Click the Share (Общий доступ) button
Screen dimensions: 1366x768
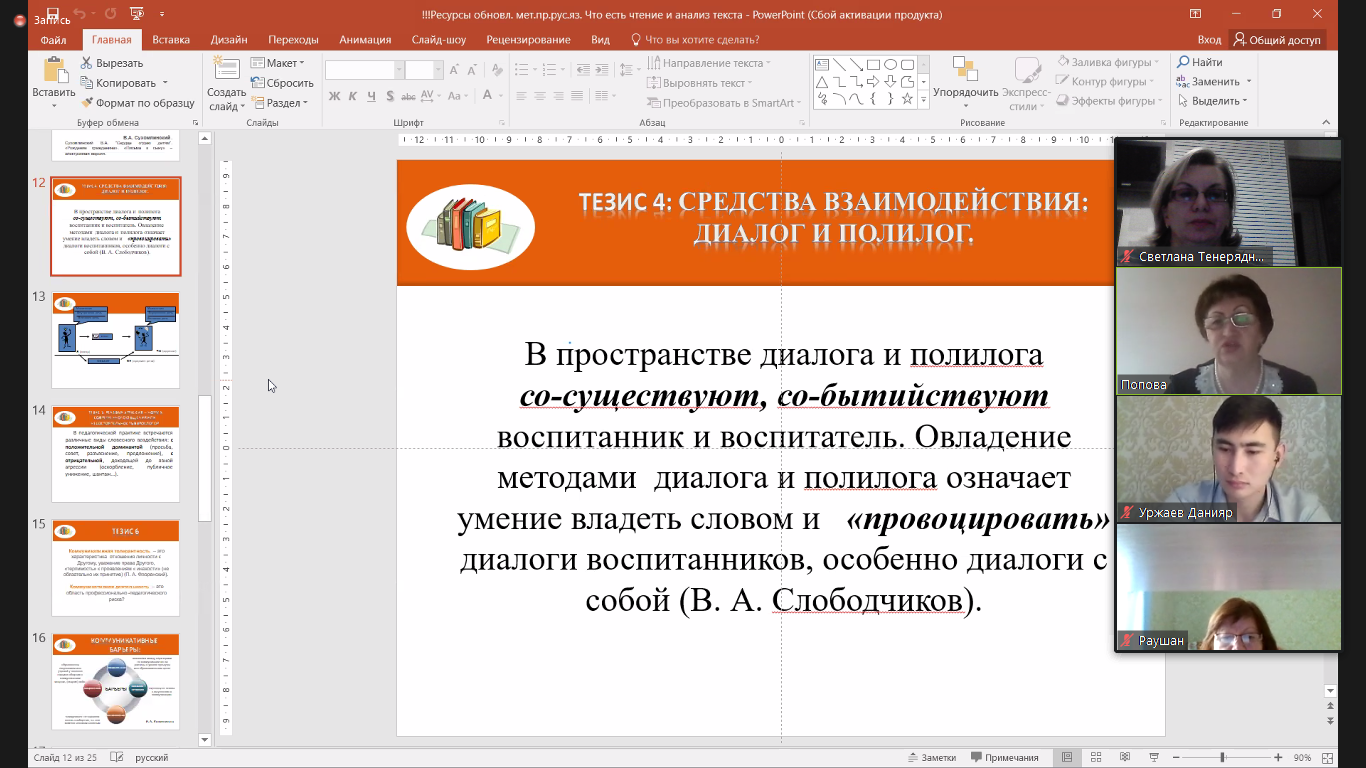click(1277, 40)
